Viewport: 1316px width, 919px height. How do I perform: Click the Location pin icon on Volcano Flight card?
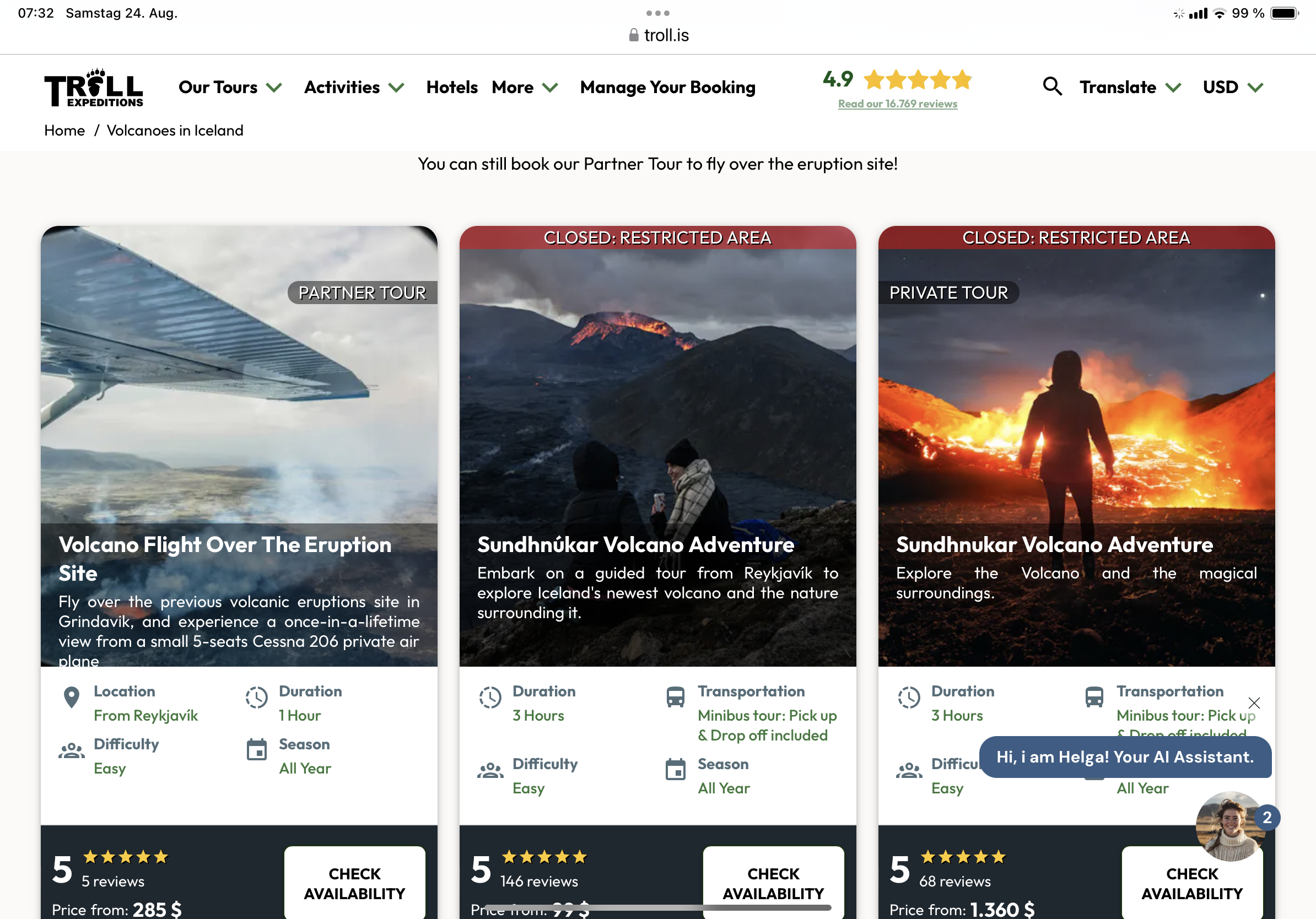pyautogui.click(x=72, y=698)
